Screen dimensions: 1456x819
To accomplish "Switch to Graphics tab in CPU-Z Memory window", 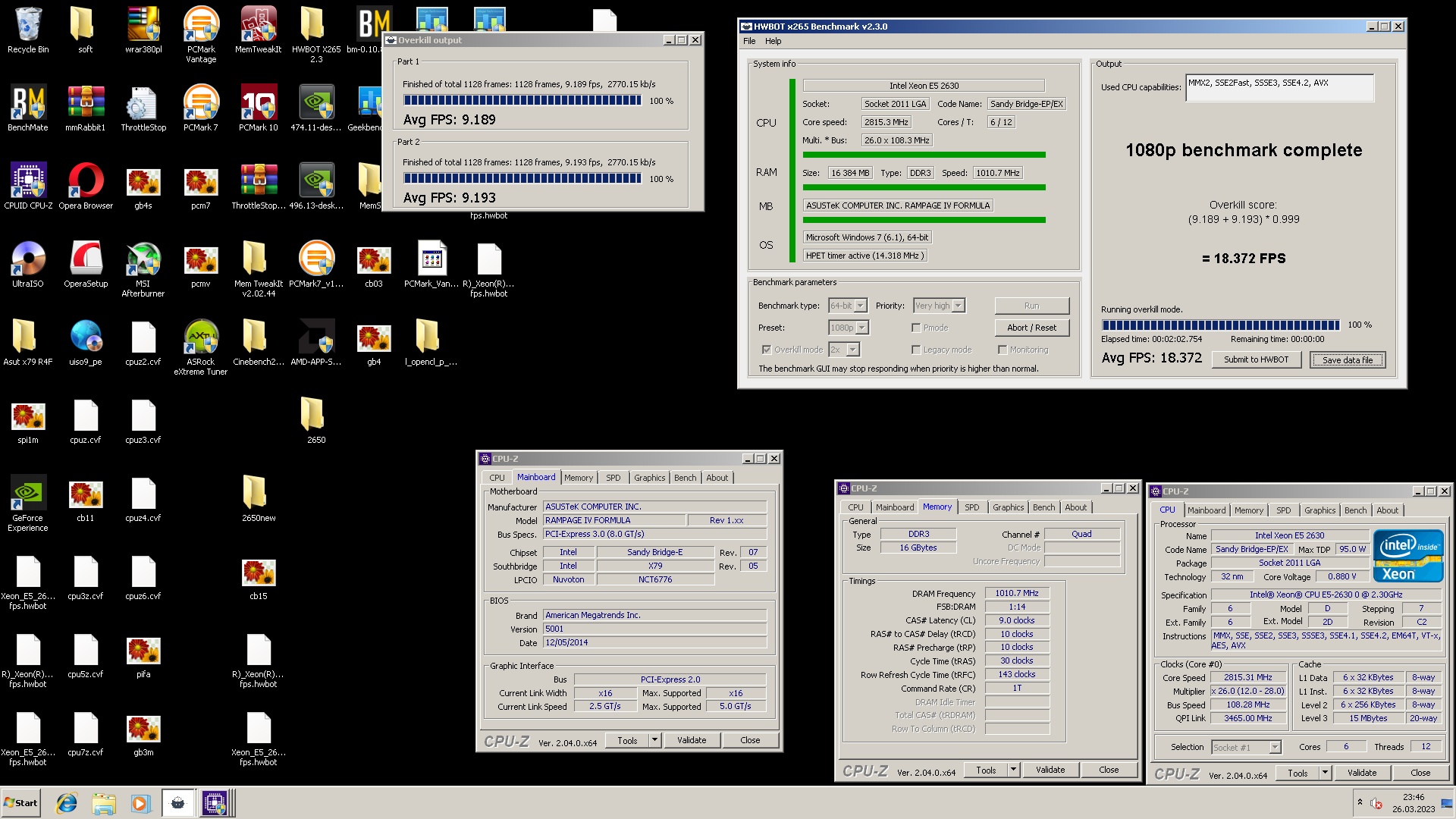I will pyautogui.click(x=1008, y=507).
